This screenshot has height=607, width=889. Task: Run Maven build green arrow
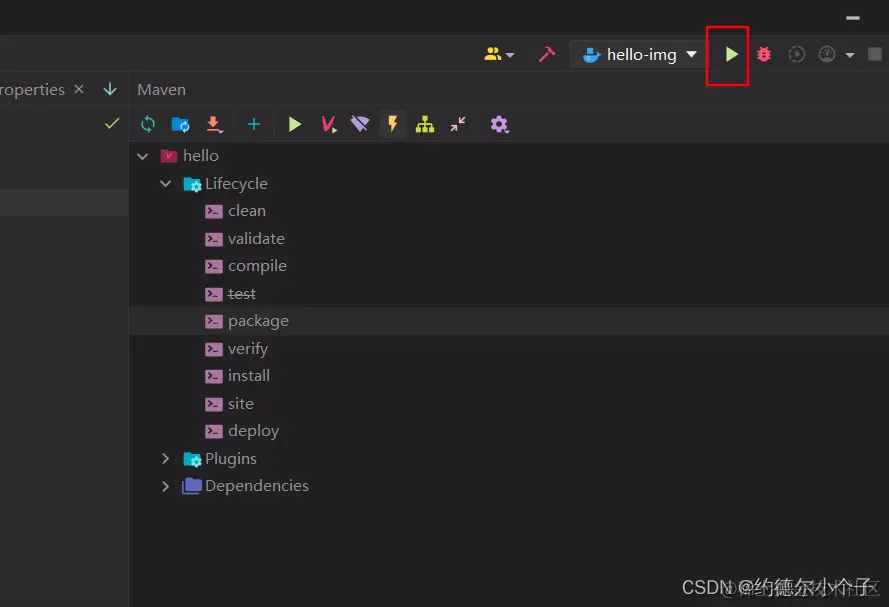pyautogui.click(x=294, y=124)
